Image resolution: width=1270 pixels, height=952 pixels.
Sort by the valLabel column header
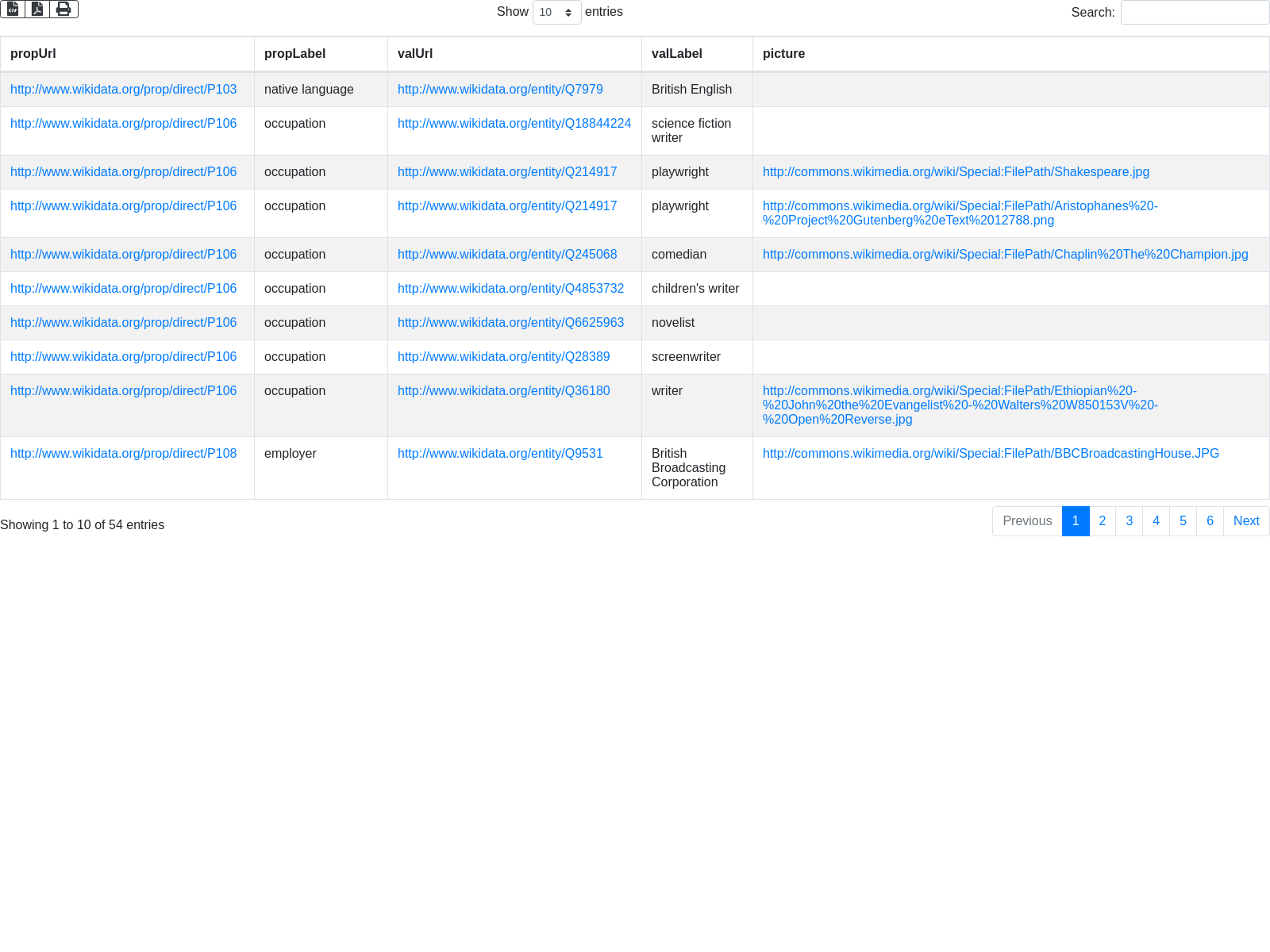[x=676, y=54]
